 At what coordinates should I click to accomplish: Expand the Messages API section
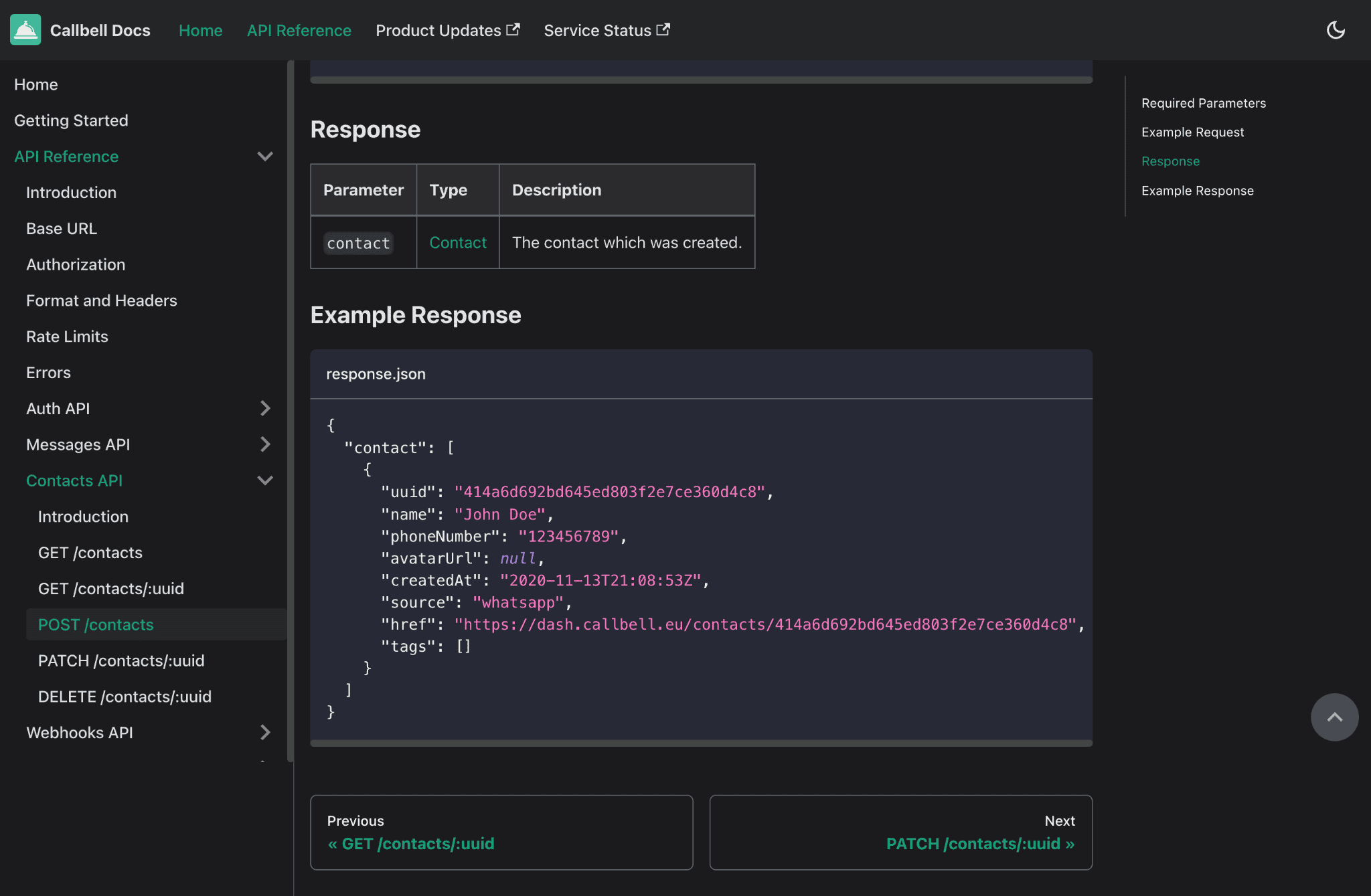265,444
